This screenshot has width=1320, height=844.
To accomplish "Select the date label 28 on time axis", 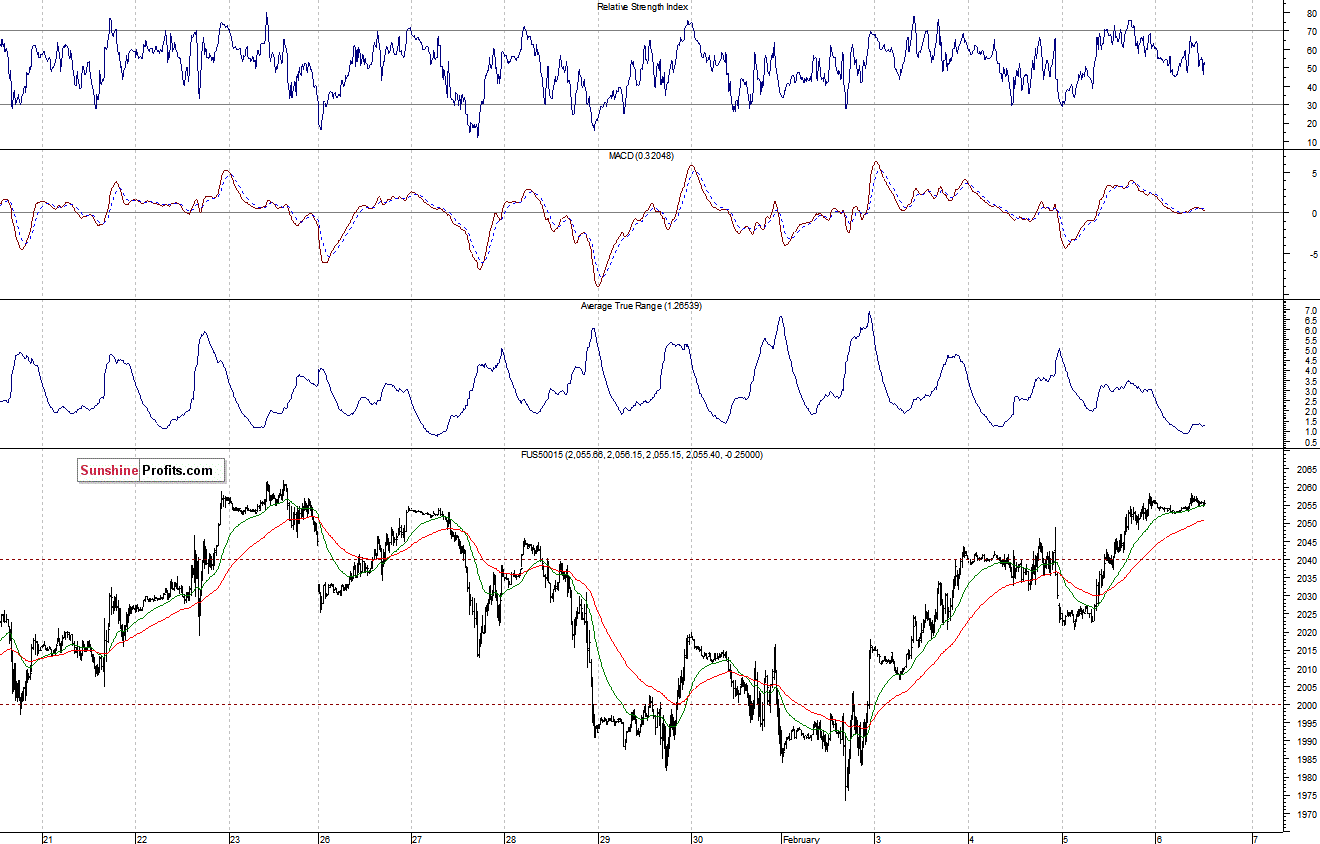I will point(509,838).
